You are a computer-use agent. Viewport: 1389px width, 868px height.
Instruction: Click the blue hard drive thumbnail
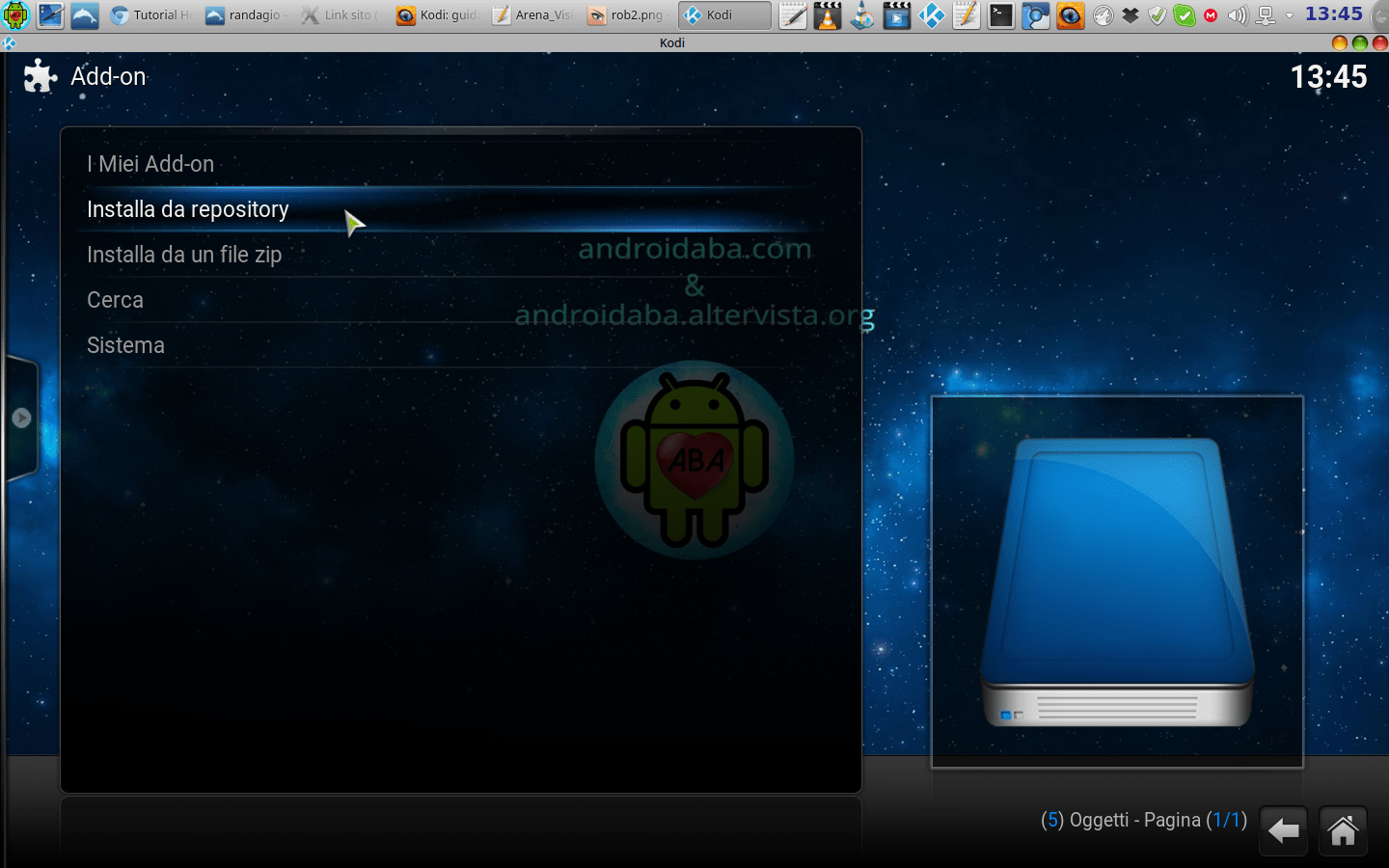click(x=1117, y=582)
